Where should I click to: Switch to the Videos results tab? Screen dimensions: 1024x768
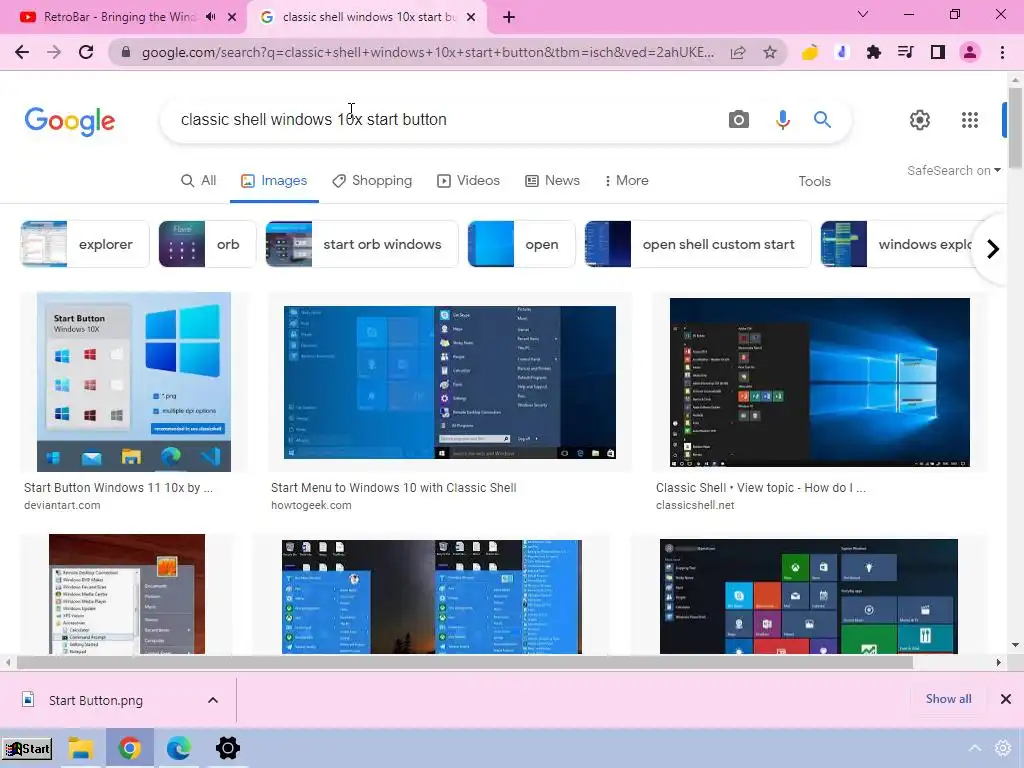468,181
